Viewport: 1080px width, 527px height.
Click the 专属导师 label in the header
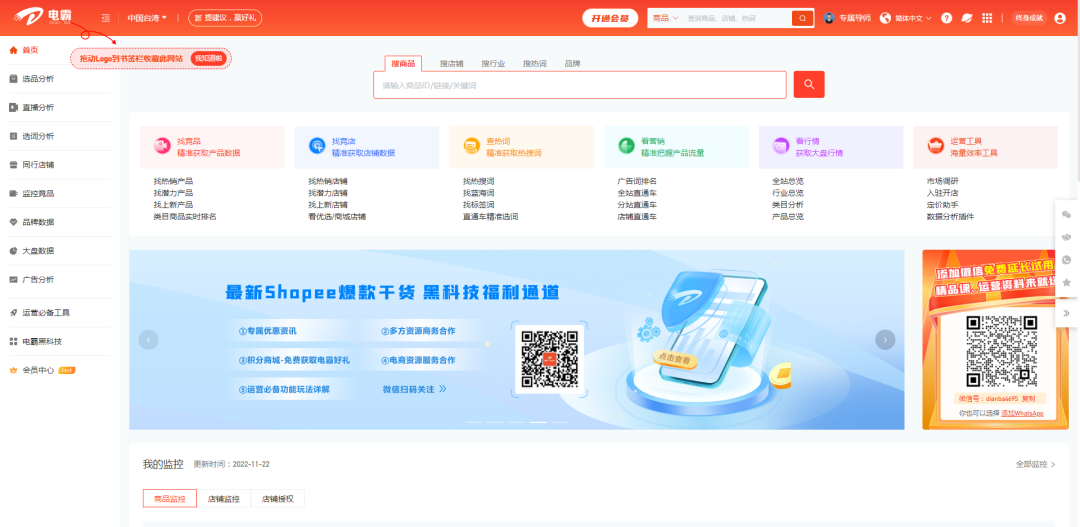tap(855, 18)
